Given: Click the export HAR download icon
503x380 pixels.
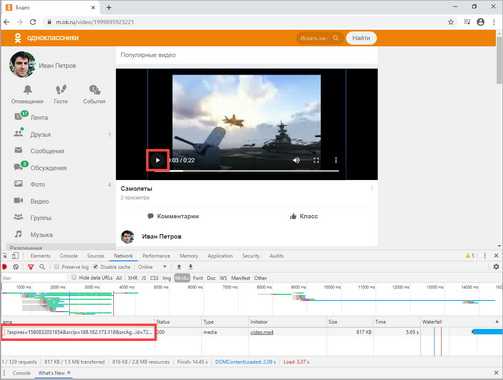Looking at the screenshot, I should tap(191, 267).
